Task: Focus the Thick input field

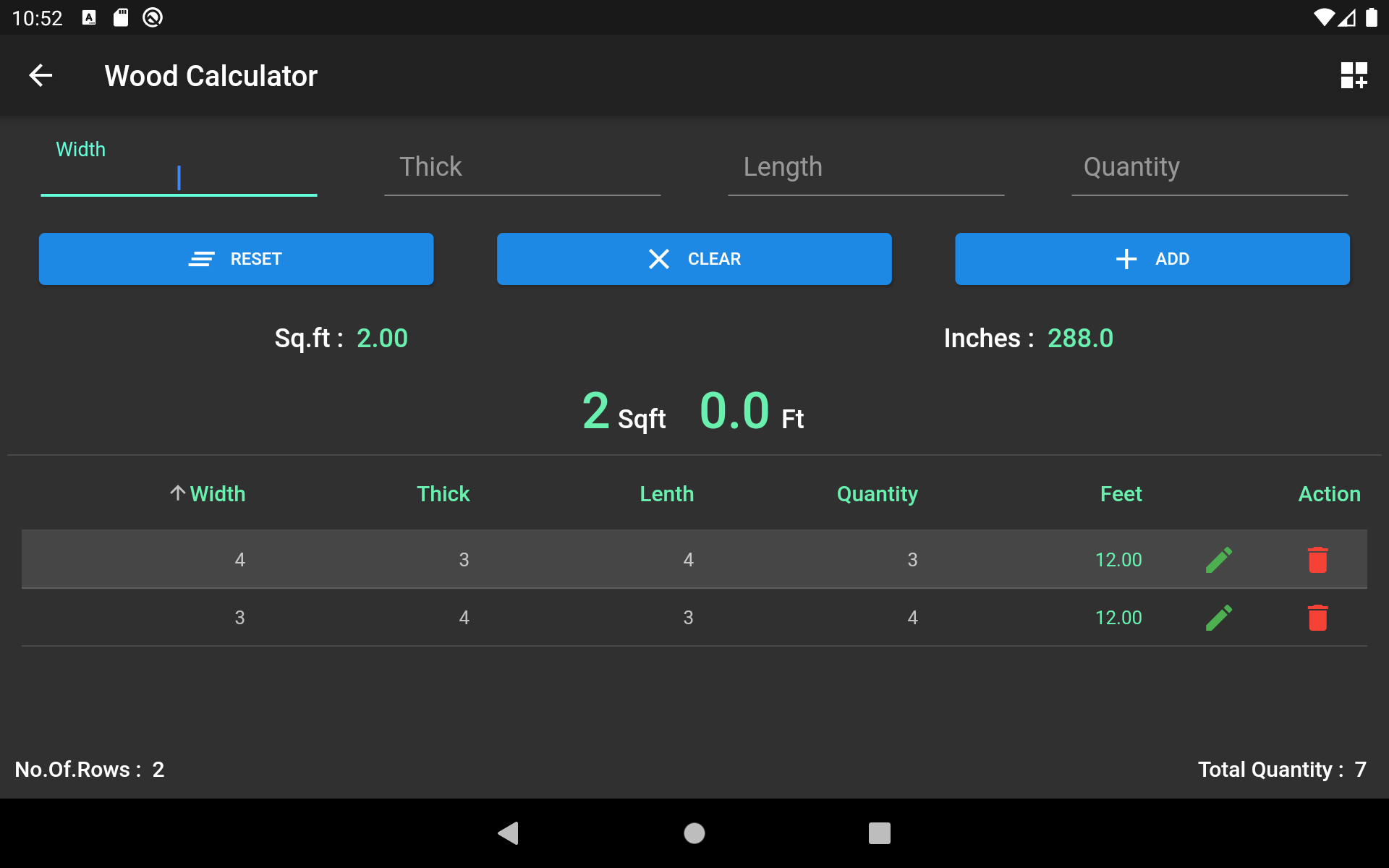Action: pyautogui.click(x=522, y=169)
